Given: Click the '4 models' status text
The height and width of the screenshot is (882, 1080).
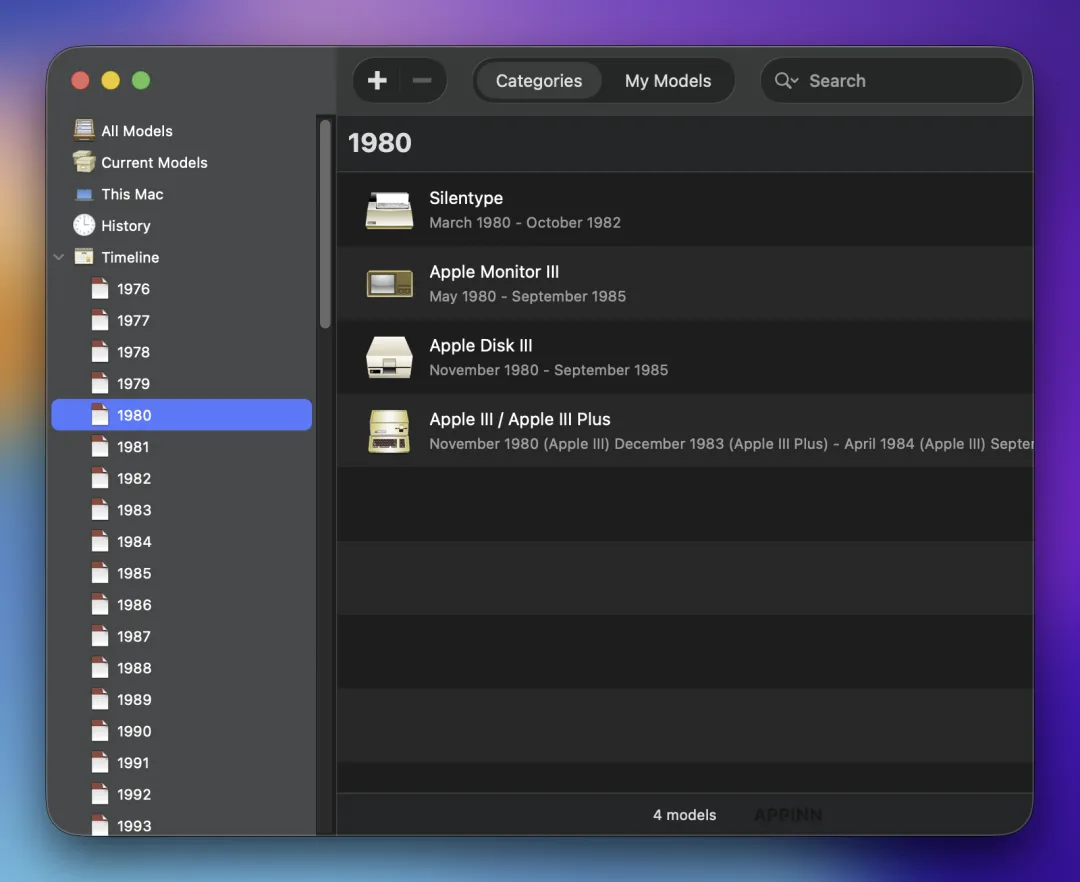Looking at the screenshot, I should point(685,815).
